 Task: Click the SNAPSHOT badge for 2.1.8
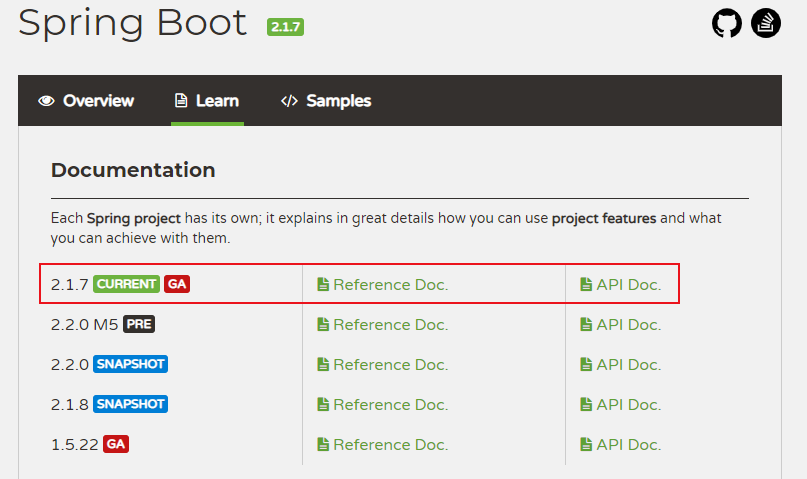(130, 404)
